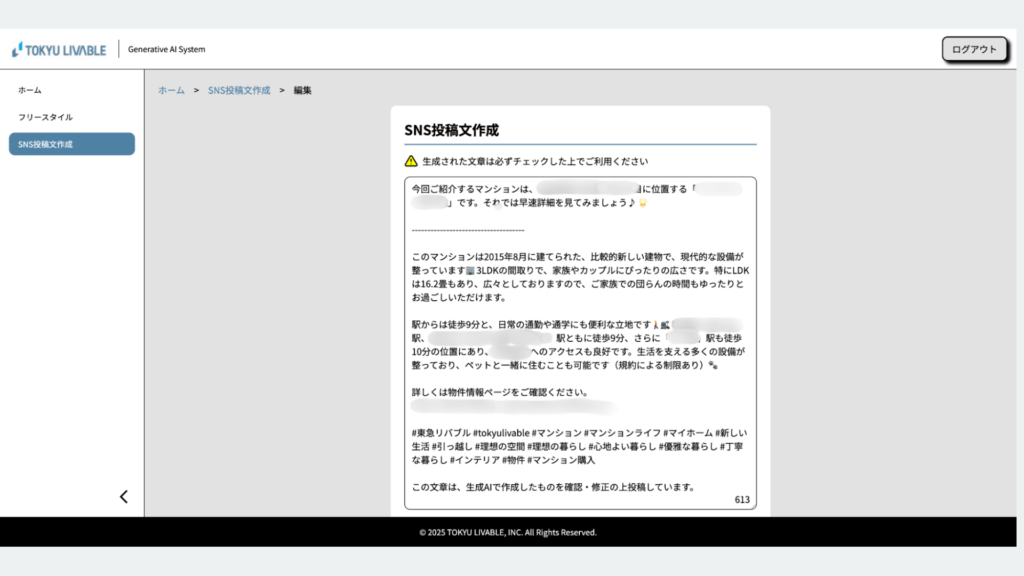Click the sparkle emoji after 見てみましょう
Viewport: 1024px width, 576px height.
click(x=643, y=203)
